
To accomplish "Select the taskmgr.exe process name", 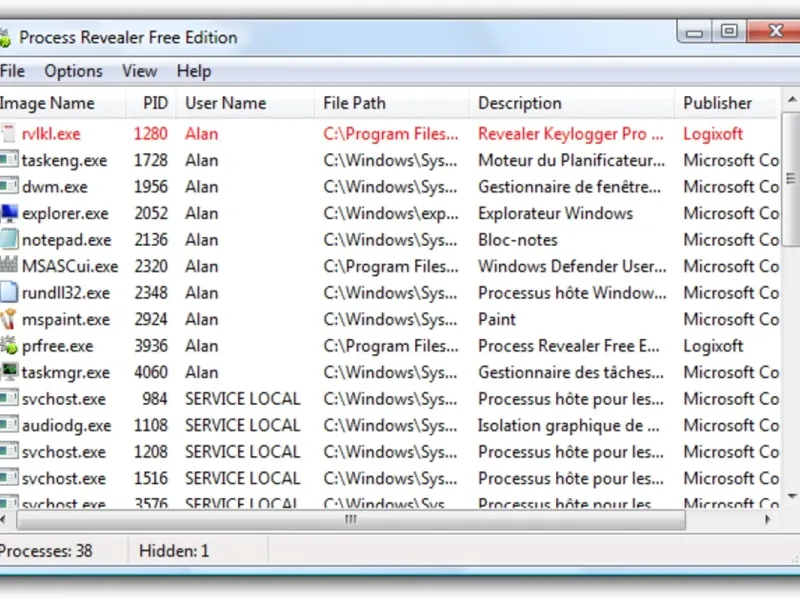I will [66, 372].
